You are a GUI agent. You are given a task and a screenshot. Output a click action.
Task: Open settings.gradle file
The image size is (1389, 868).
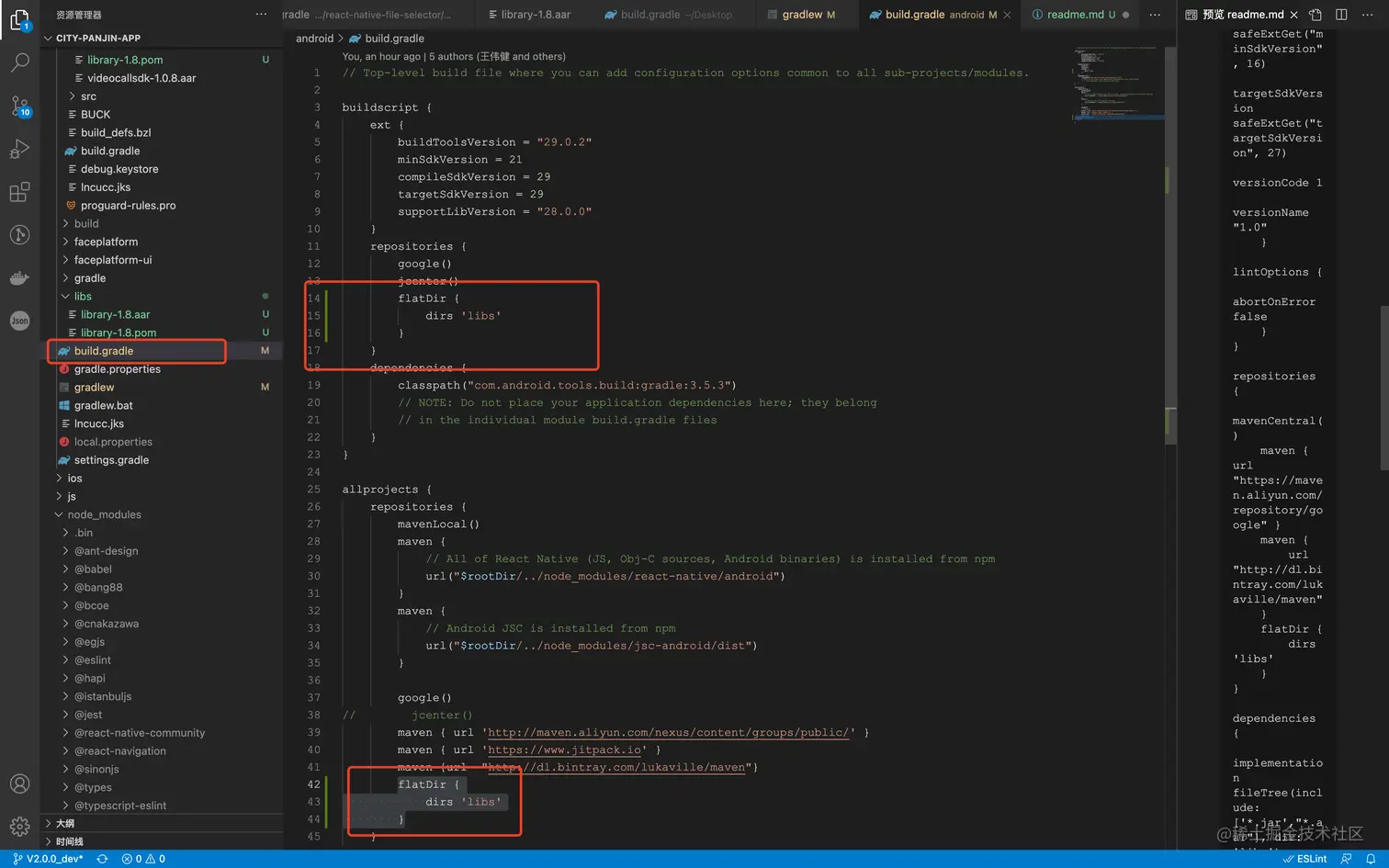[x=111, y=460]
